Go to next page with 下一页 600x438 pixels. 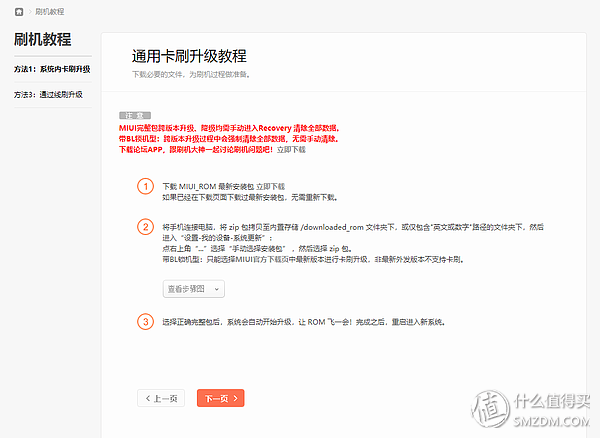pos(221,398)
